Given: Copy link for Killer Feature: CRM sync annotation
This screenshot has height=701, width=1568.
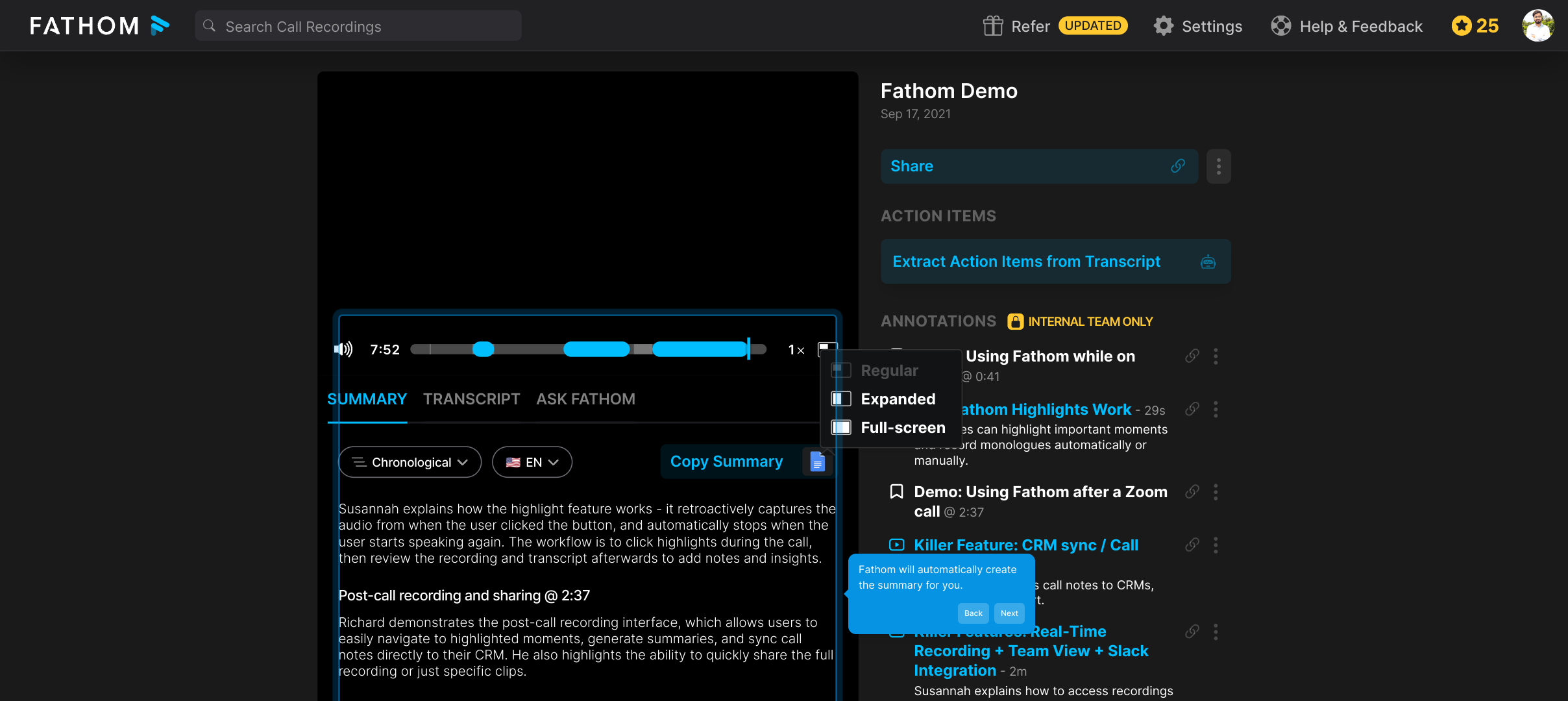Looking at the screenshot, I should 1192,545.
